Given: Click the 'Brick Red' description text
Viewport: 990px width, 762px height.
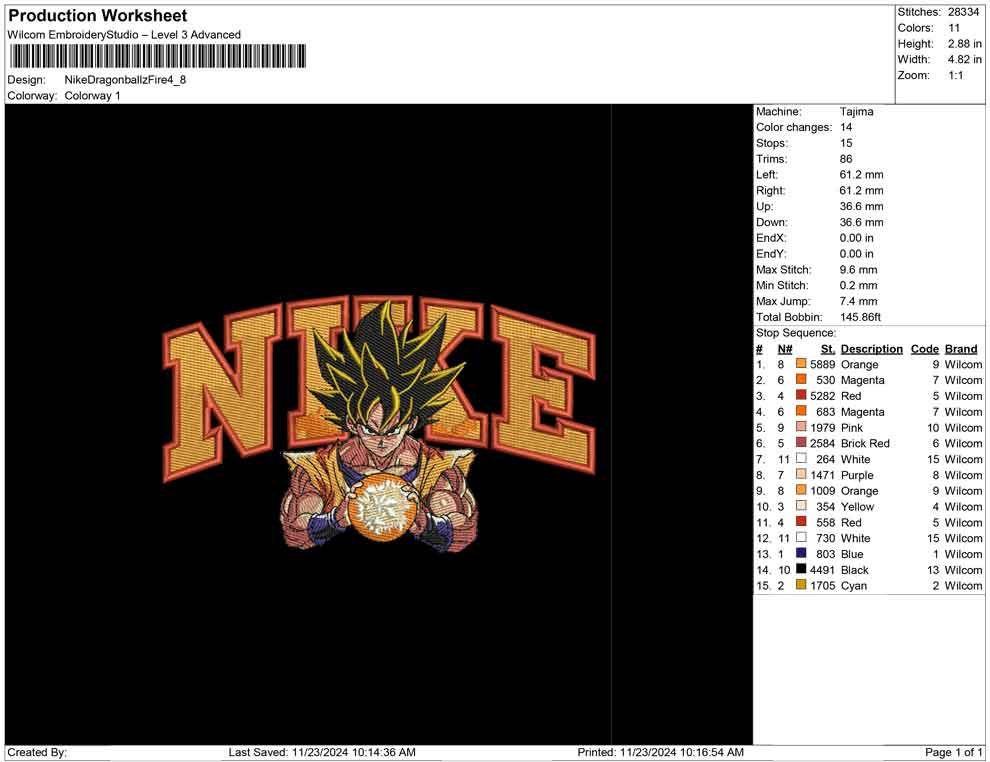Looking at the screenshot, I should click(x=865, y=443).
